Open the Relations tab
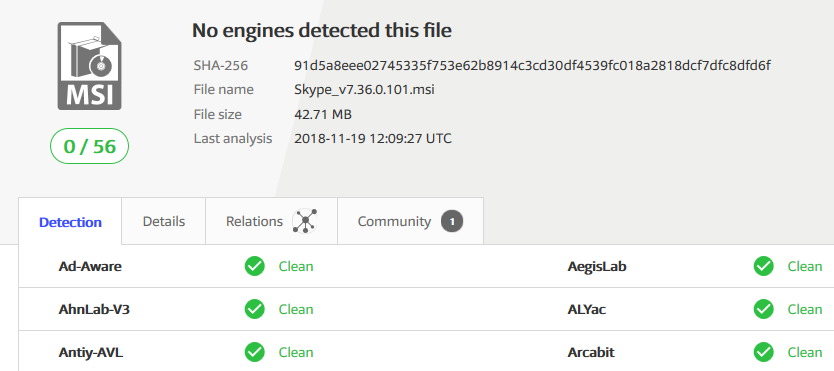834x371 pixels. (272, 221)
